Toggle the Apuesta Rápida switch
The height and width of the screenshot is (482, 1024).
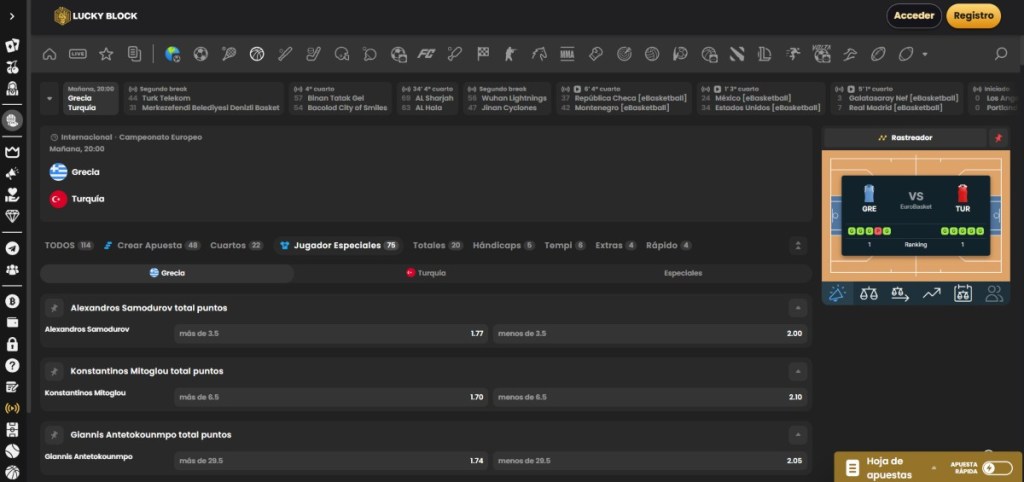click(997, 468)
